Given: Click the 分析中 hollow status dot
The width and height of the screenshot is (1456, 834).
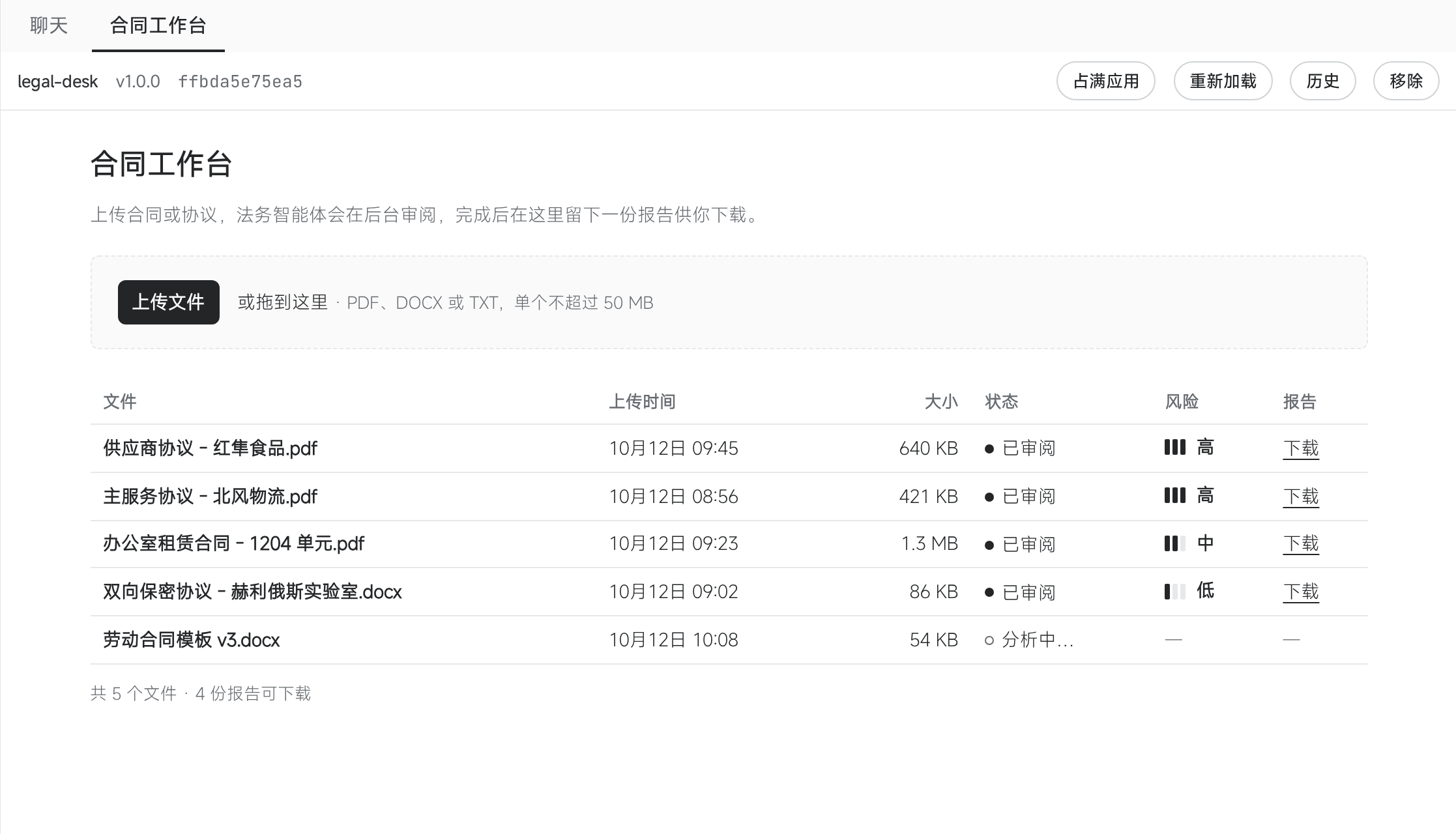Looking at the screenshot, I should [989, 640].
